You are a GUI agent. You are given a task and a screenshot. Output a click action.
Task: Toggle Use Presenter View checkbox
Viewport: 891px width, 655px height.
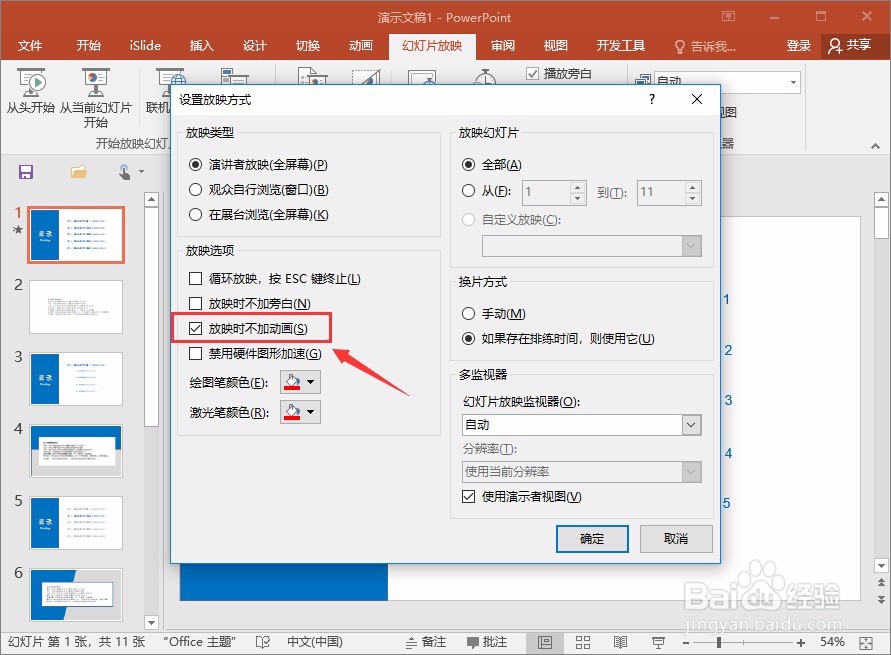[x=468, y=497]
